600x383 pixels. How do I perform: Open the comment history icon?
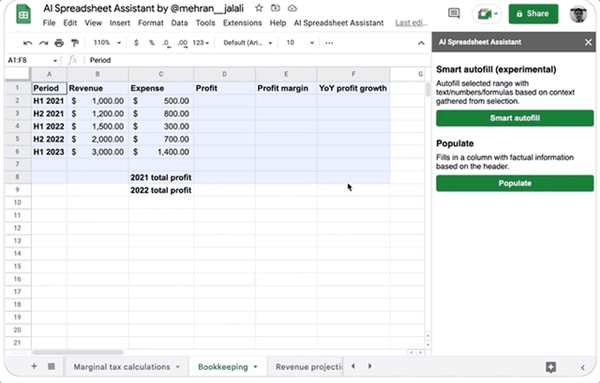coord(454,14)
